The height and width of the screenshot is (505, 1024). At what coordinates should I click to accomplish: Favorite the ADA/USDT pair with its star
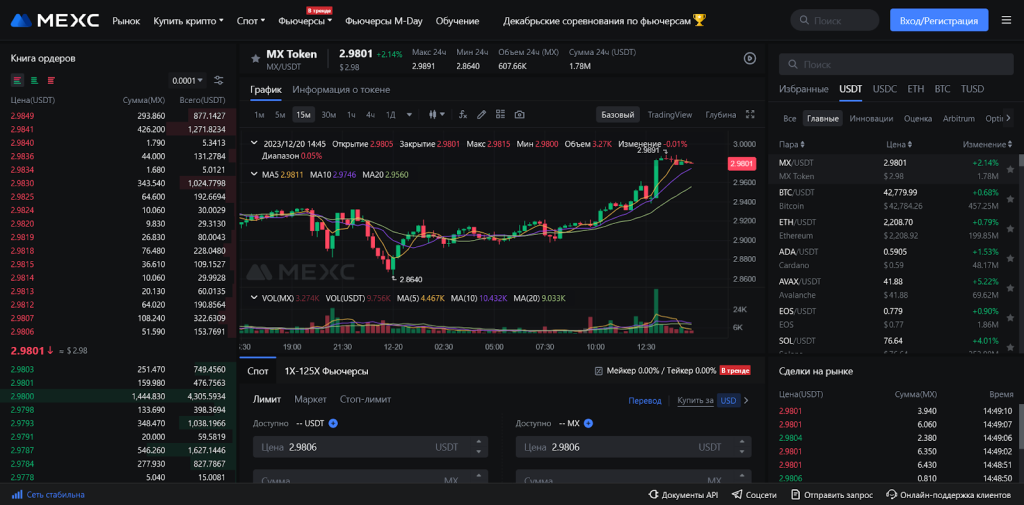[x=1010, y=258]
